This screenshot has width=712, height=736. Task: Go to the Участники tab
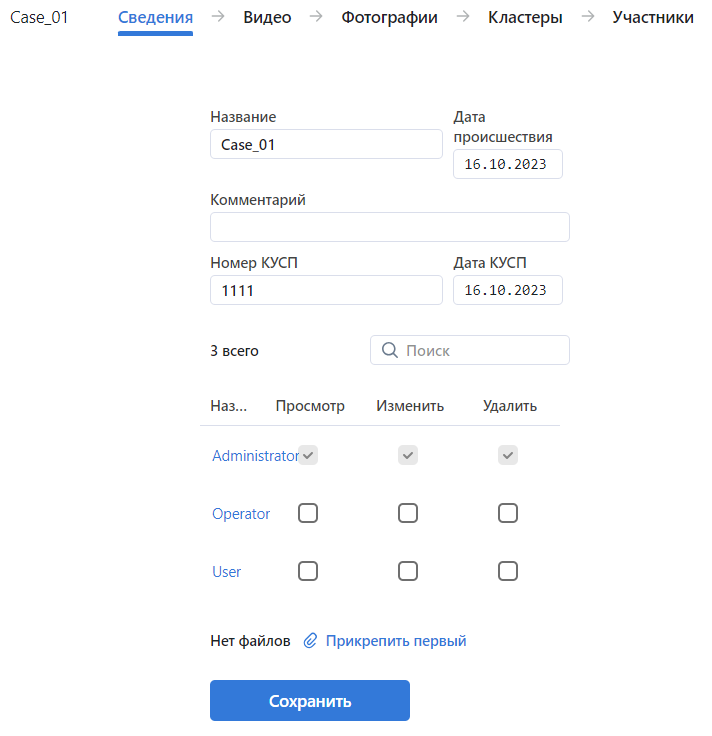[x=653, y=17]
